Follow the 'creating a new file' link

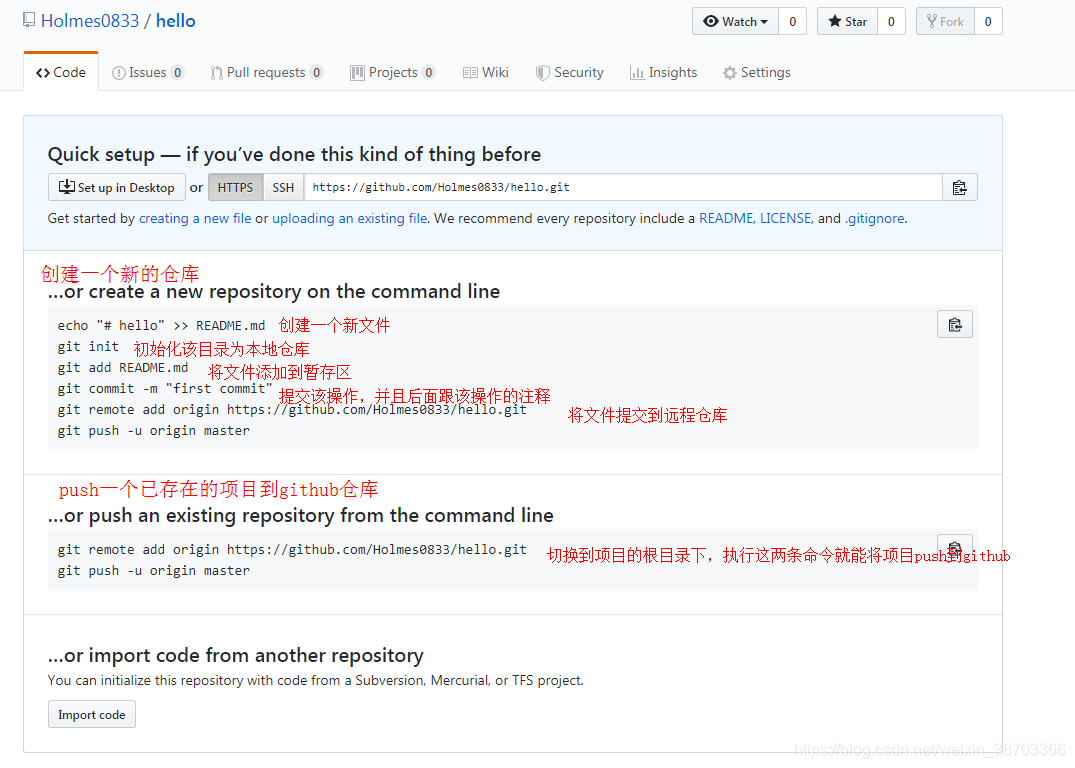point(195,218)
